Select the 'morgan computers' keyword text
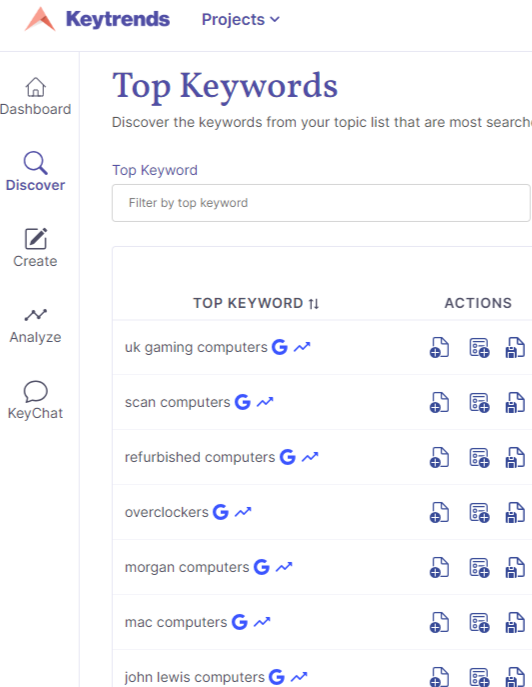Screen dimensions: 532x687 coord(187,567)
